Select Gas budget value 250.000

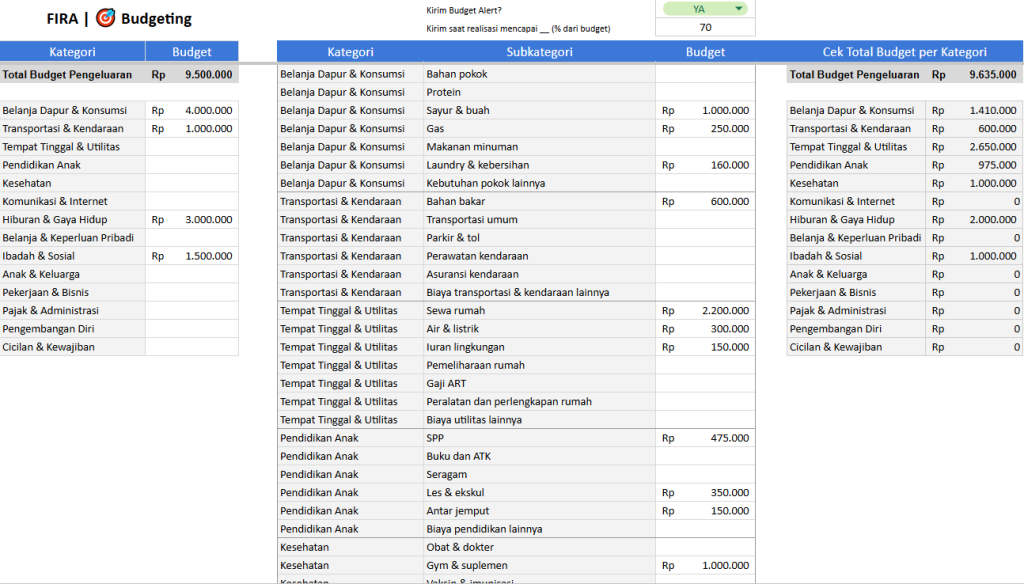click(705, 129)
